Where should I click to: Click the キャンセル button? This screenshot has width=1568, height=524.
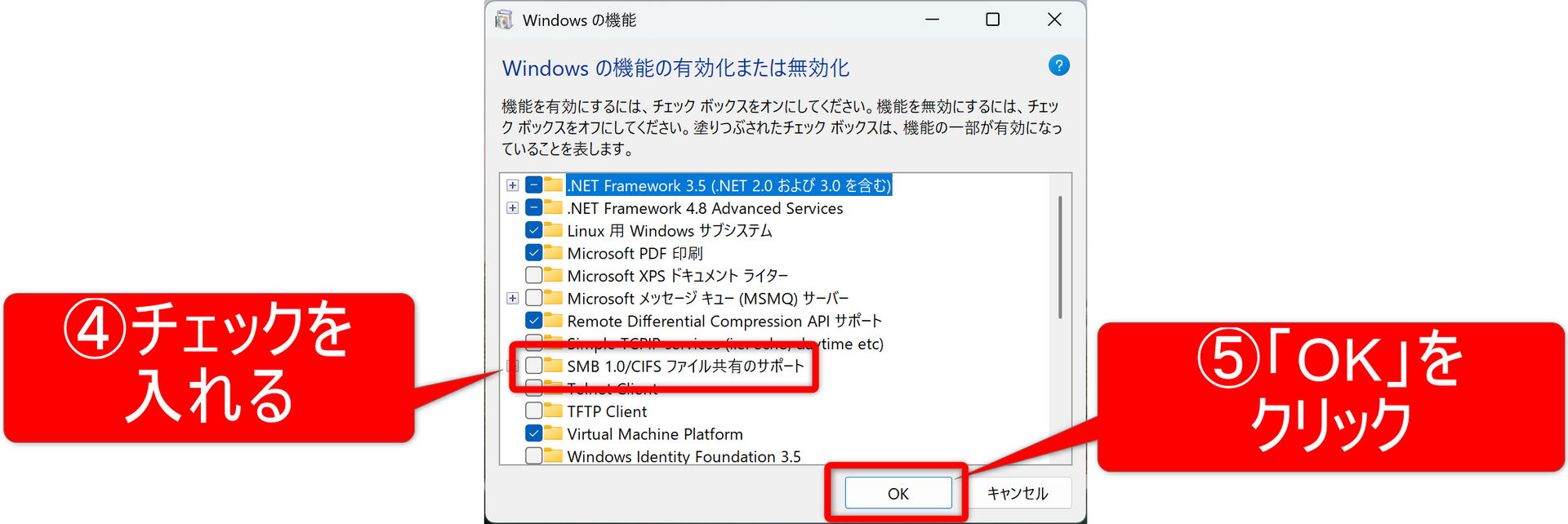point(1017,493)
